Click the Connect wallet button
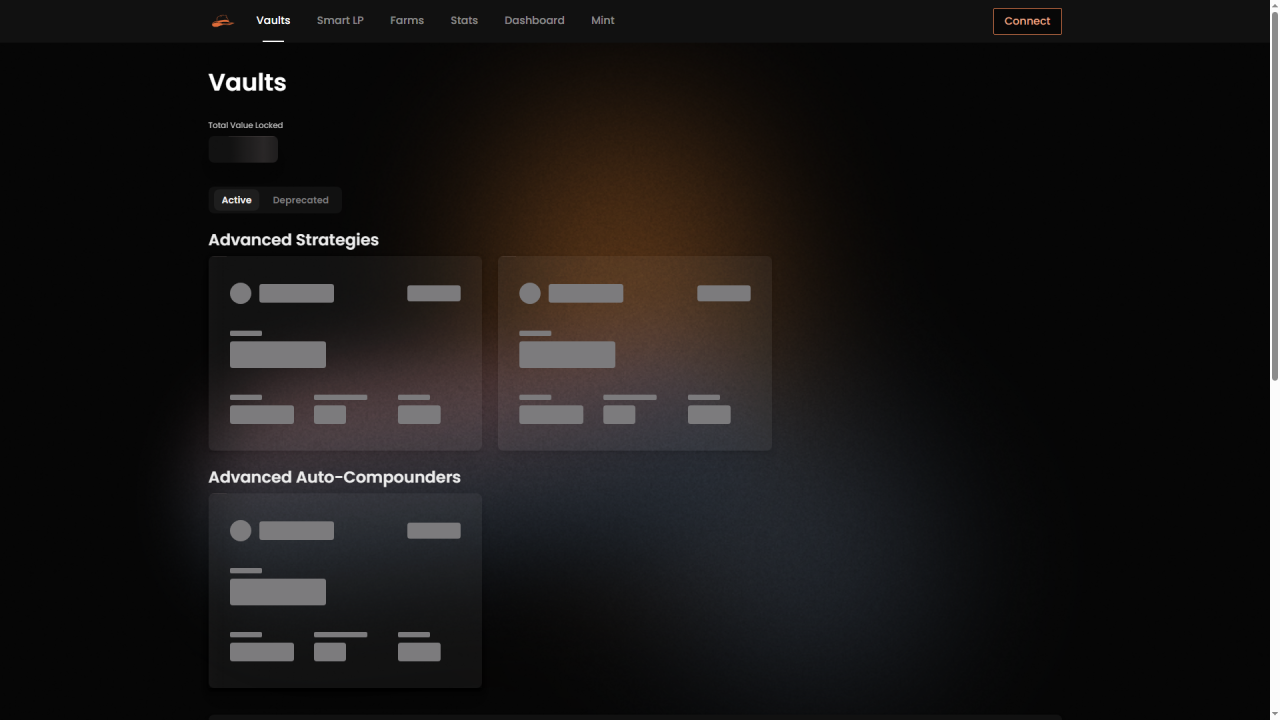 pos(1027,21)
